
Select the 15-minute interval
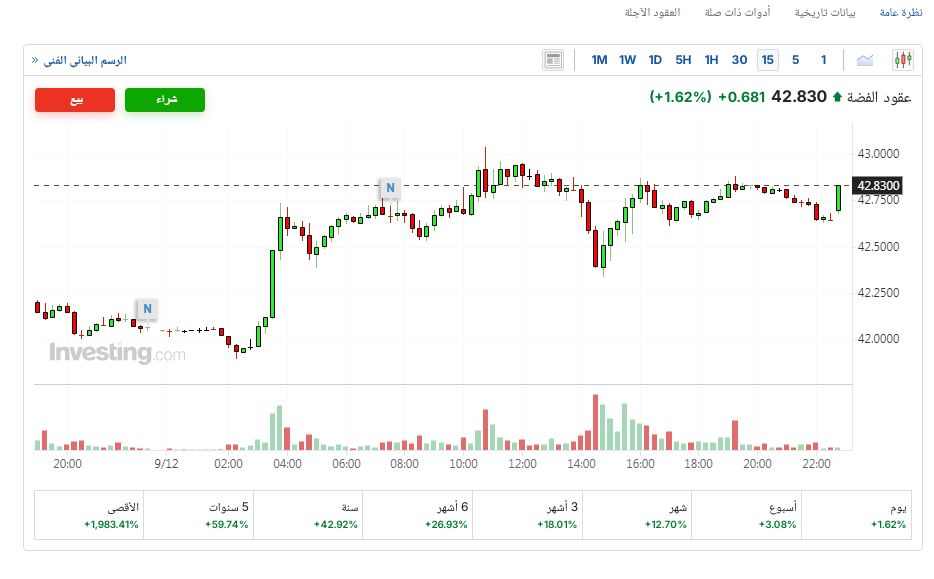pyautogui.click(x=767, y=60)
